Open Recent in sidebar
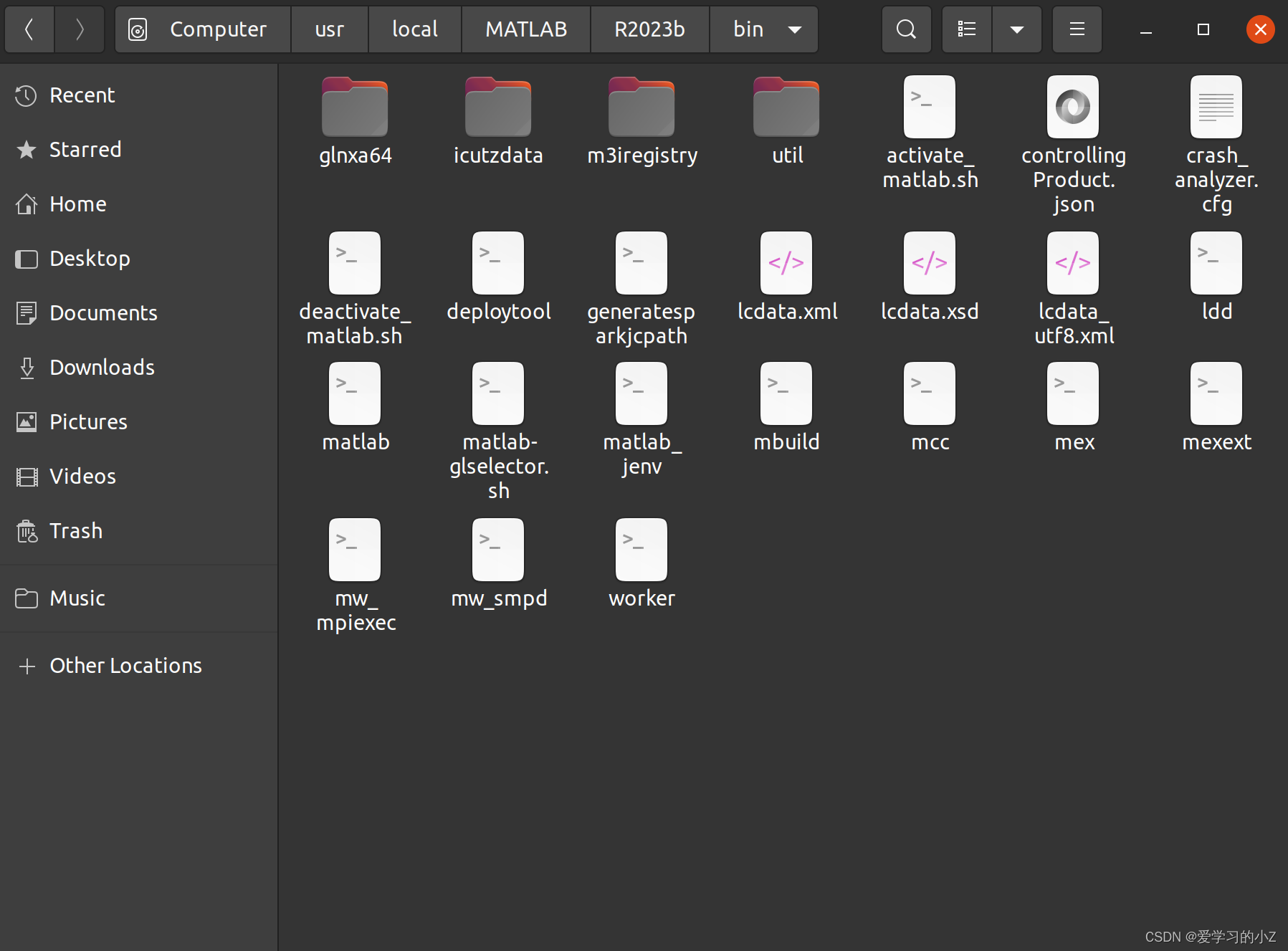 [139, 95]
